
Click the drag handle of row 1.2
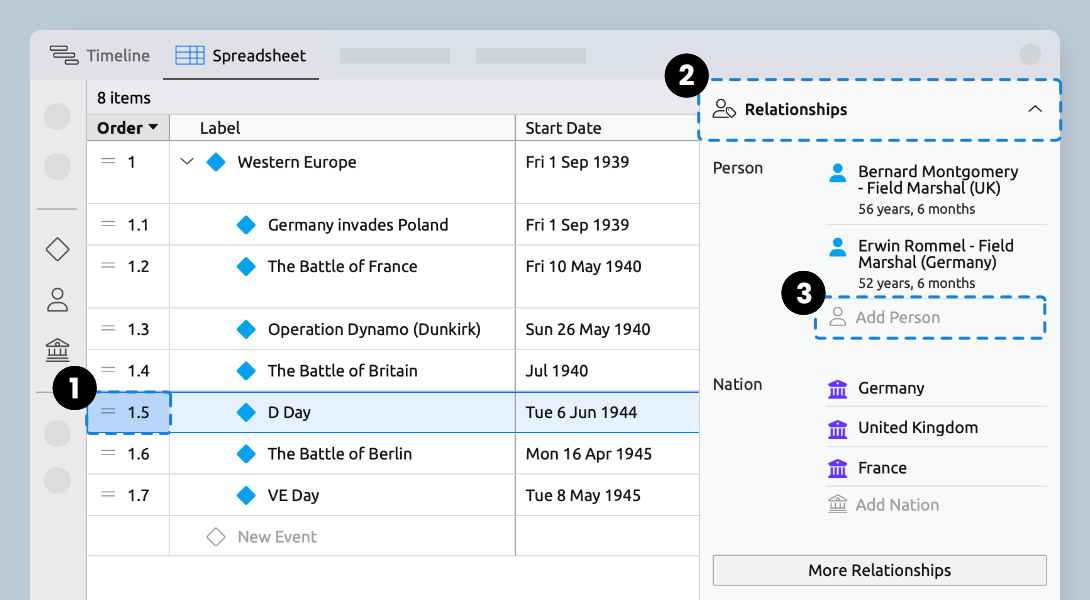tap(108, 266)
